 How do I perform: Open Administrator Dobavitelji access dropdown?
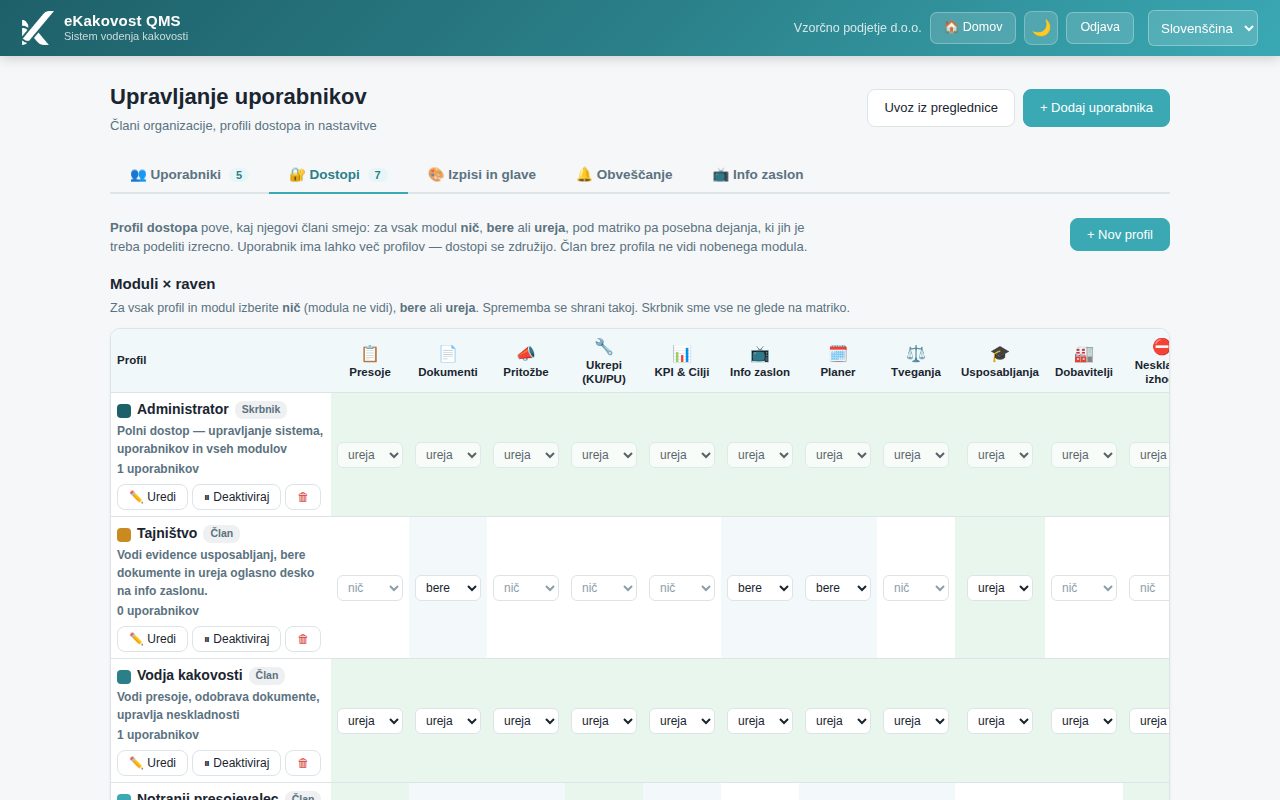click(x=1084, y=455)
